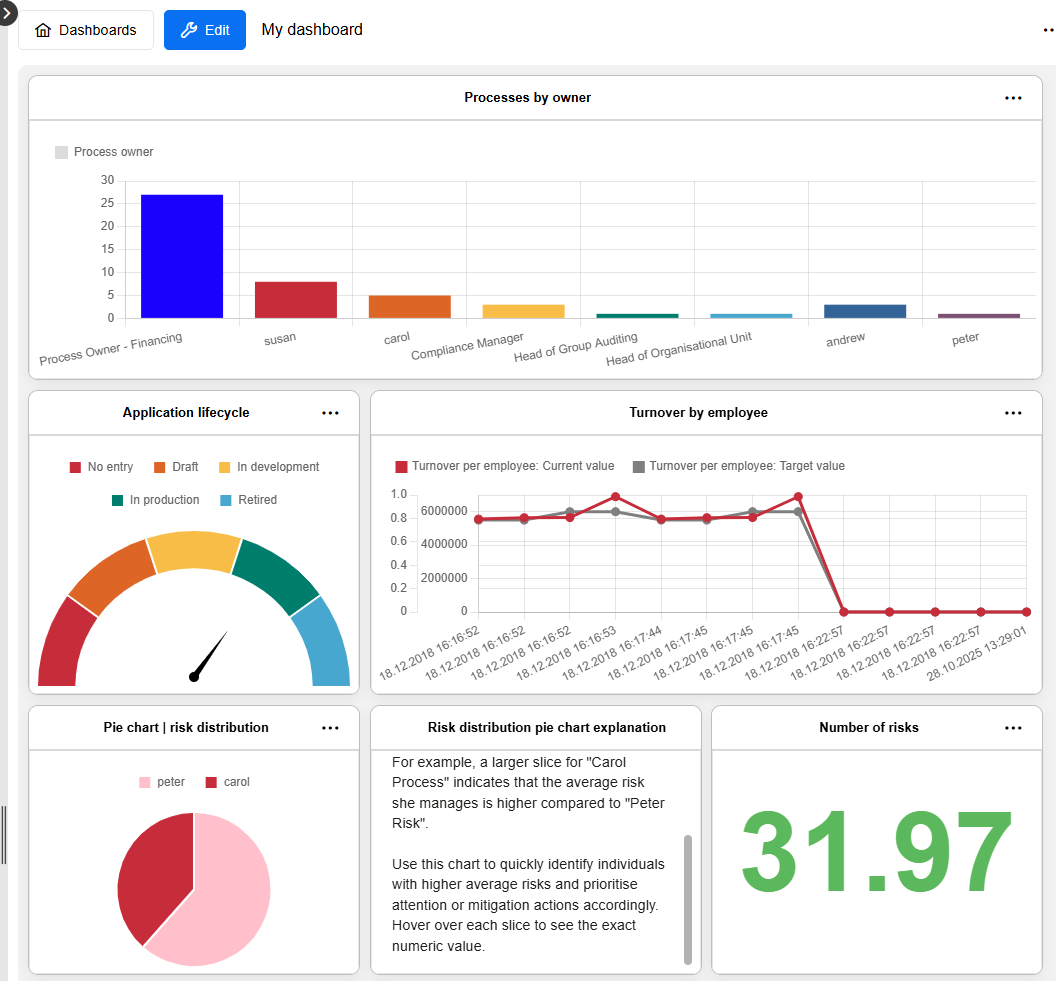The width and height of the screenshot is (1056, 981).
Task: Open the risk distribution pie chart options
Action: pos(330,727)
